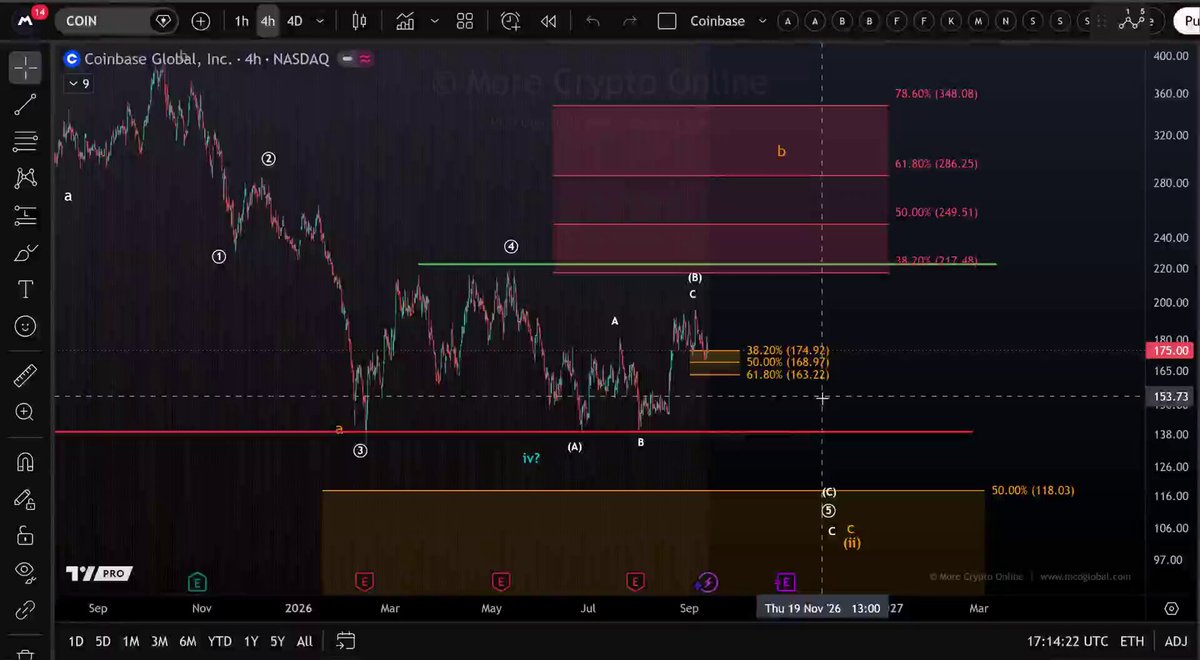
Task: Select the ruler measure tool
Action: [25, 375]
